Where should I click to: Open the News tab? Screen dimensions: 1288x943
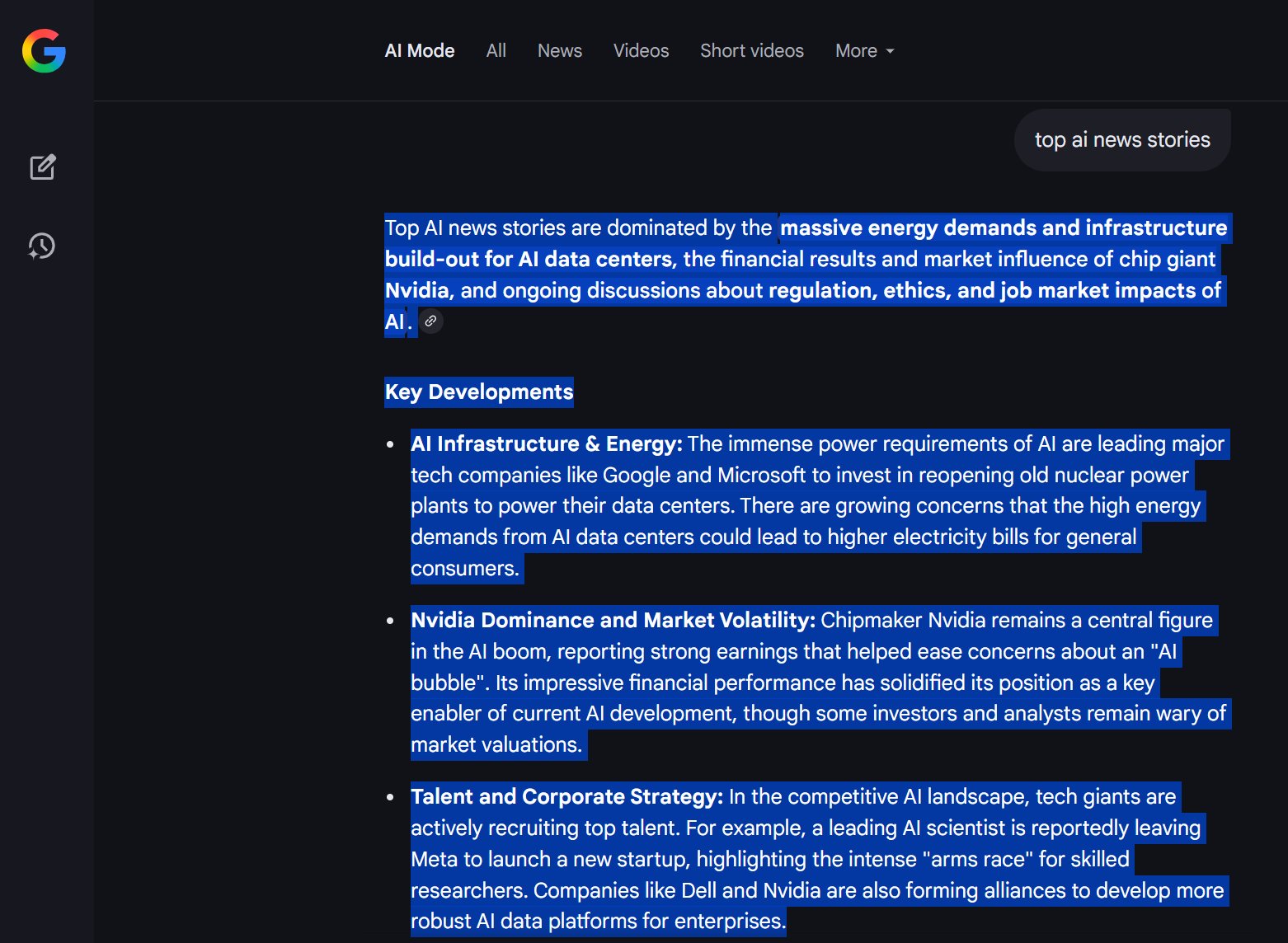tap(559, 51)
